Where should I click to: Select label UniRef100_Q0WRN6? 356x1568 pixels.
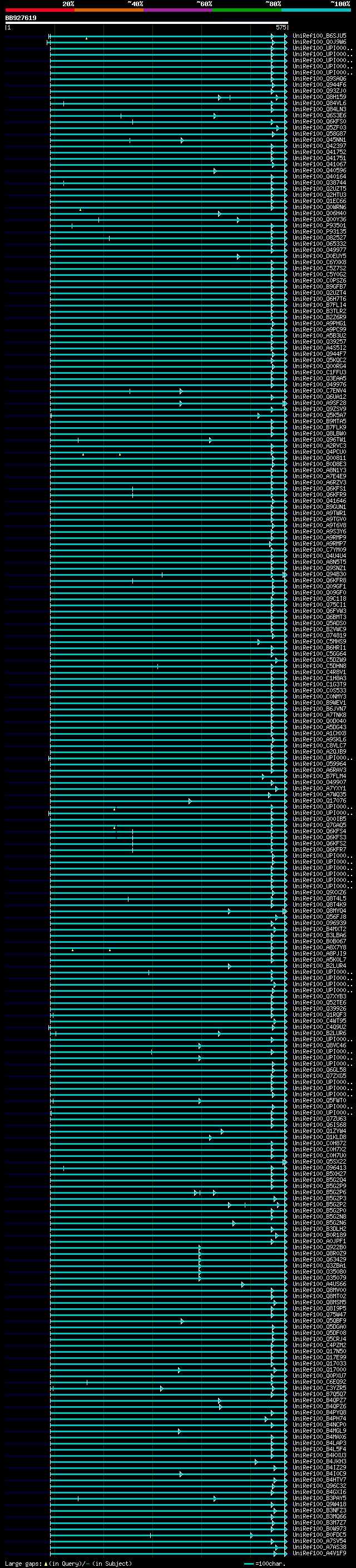point(319,207)
